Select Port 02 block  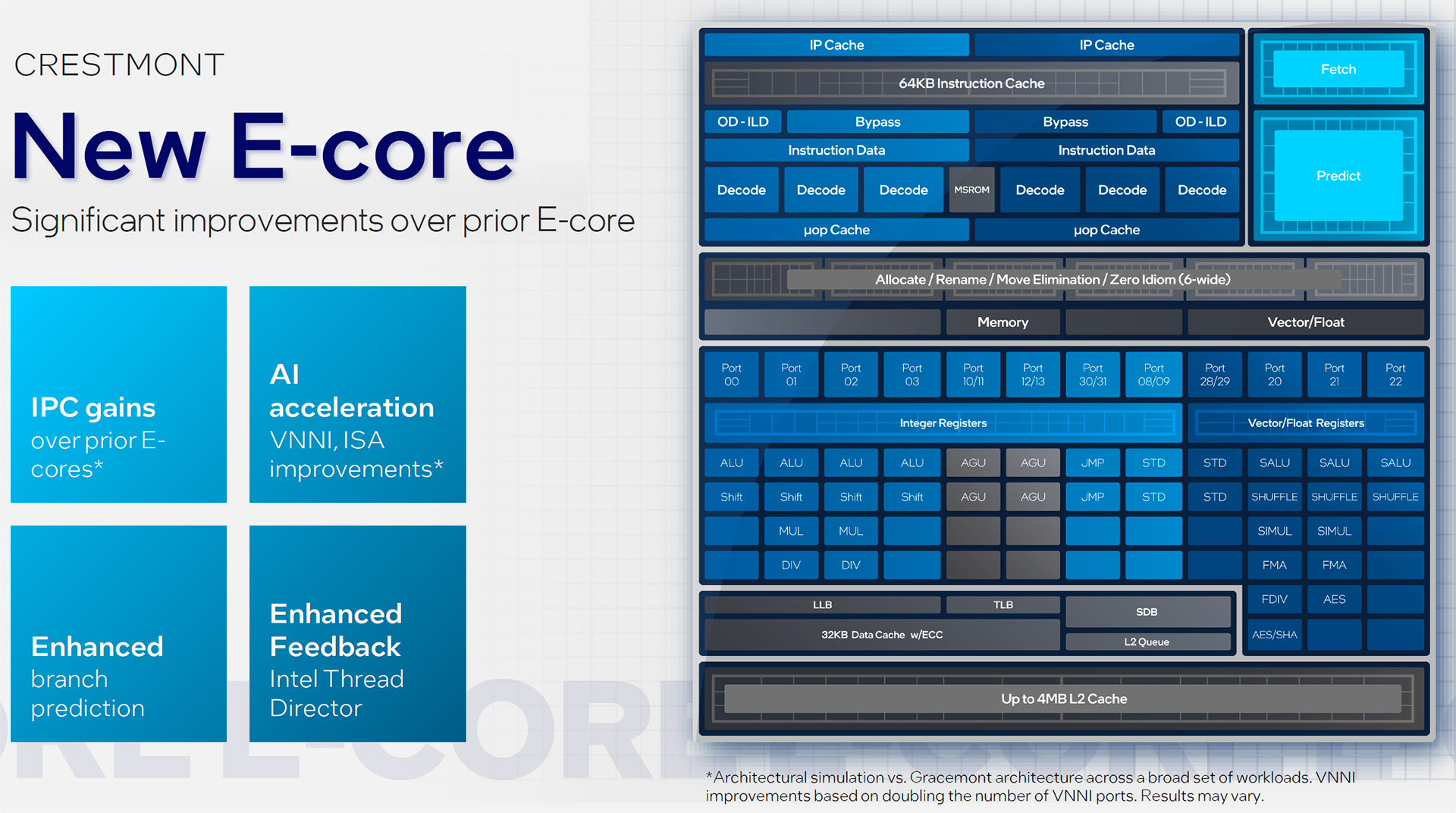click(851, 375)
